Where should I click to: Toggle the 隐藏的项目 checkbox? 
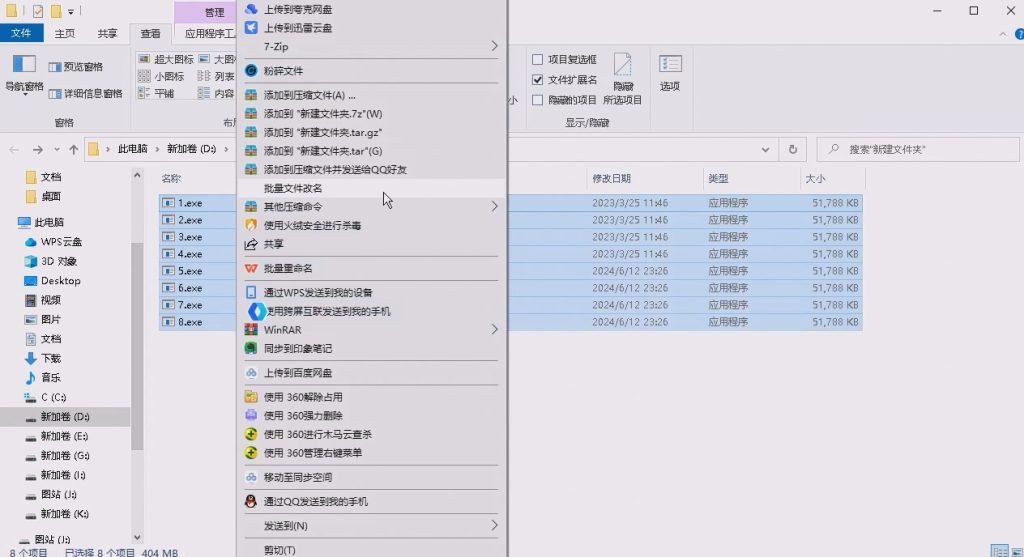[x=538, y=100]
